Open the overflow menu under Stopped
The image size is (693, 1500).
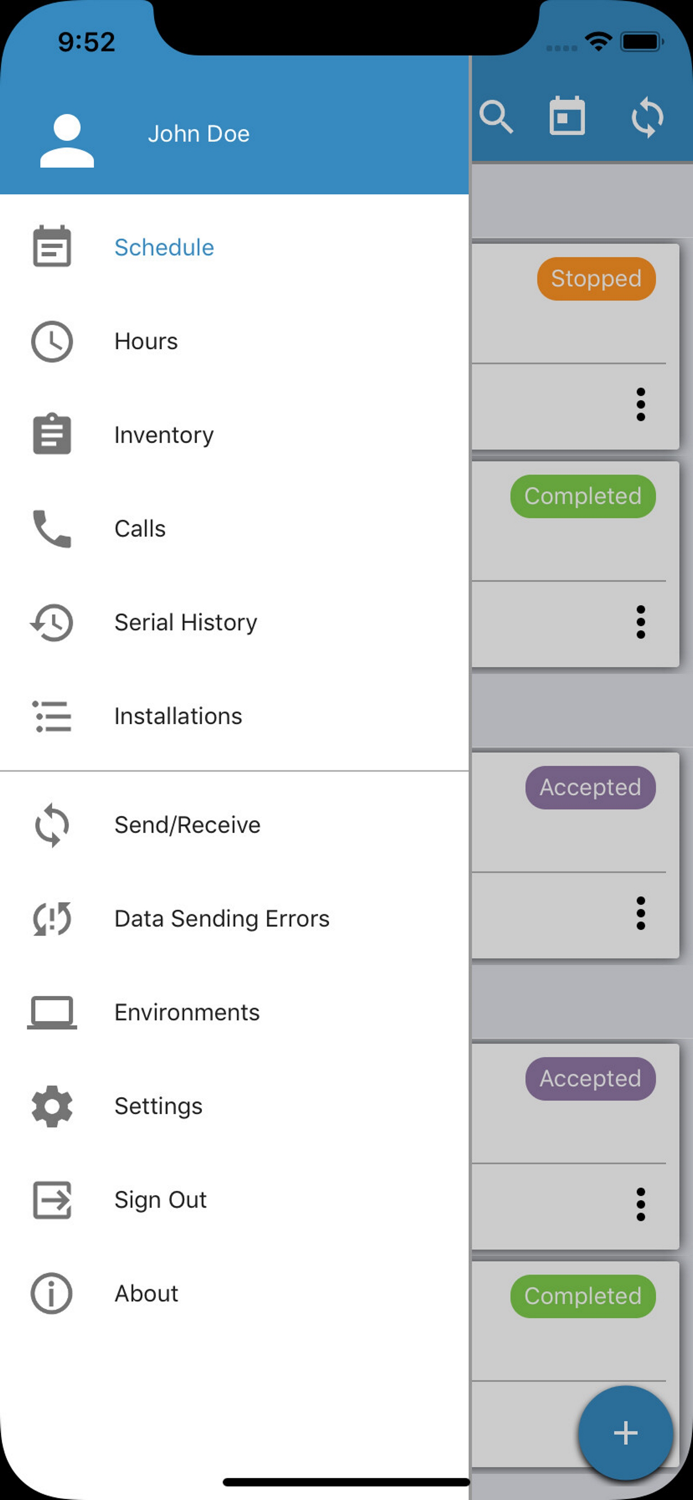(640, 404)
